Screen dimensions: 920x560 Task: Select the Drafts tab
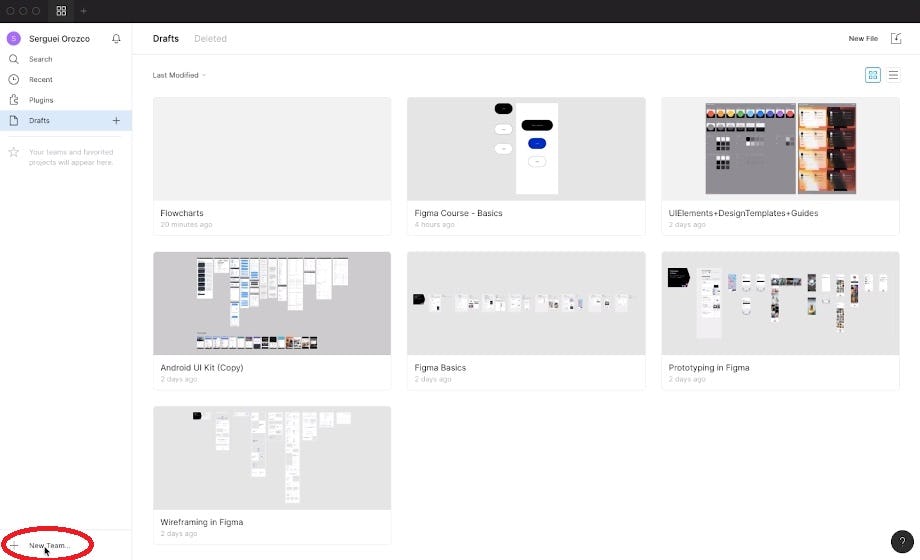pyautogui.click(x=166, y=39)
